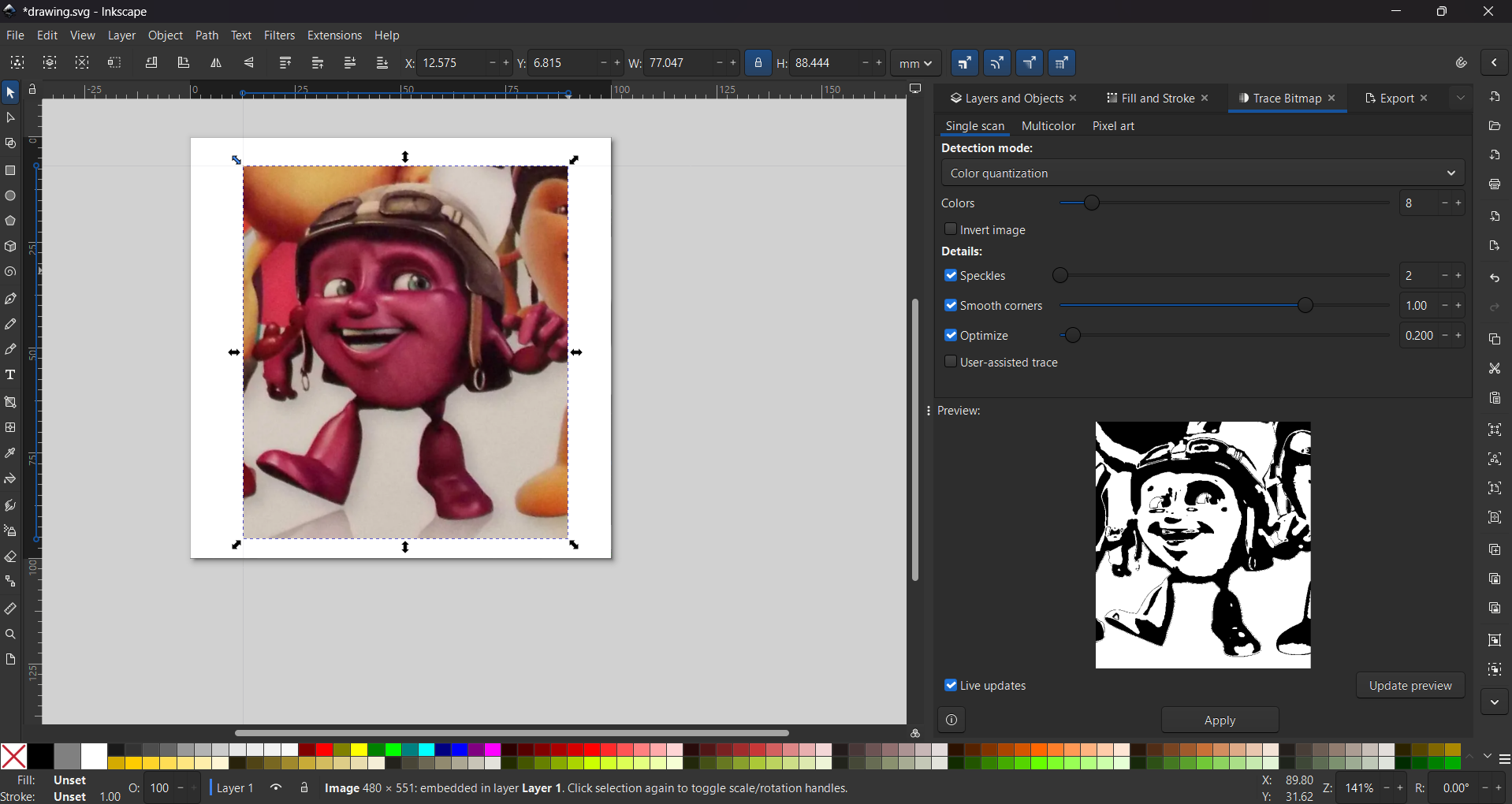The image size is (1512, 804).
Task: Open the Detection mode dropdown
Action: click(1203, 173)
